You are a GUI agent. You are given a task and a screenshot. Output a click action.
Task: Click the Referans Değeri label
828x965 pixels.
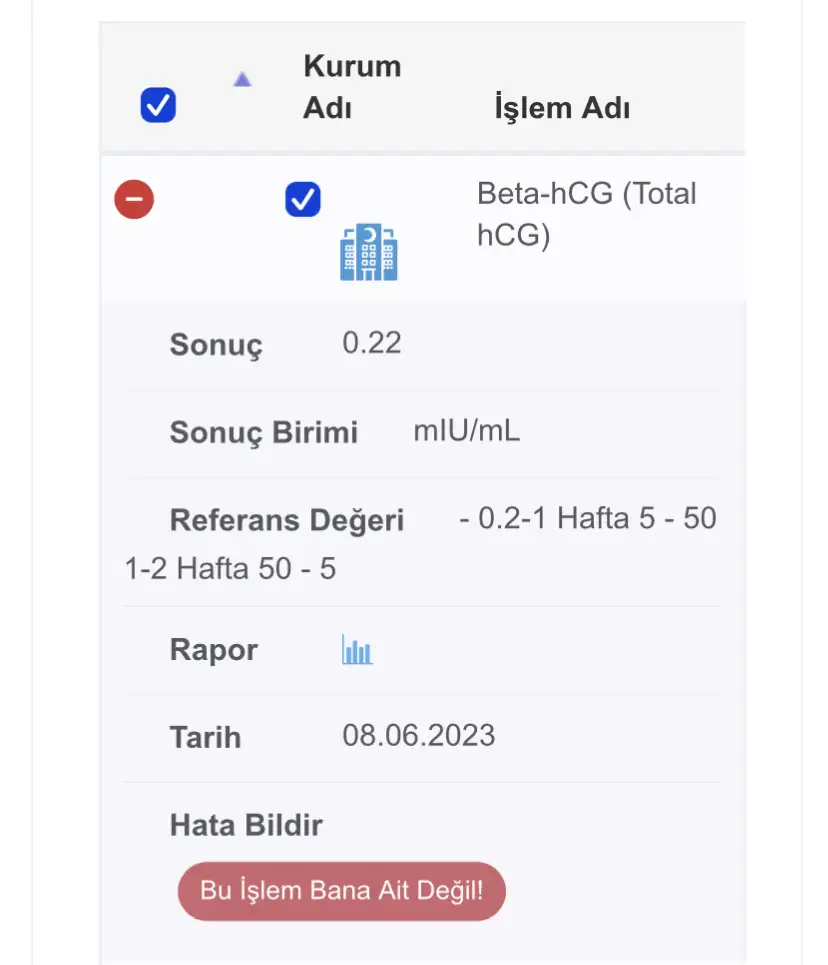tap(287, 520)
